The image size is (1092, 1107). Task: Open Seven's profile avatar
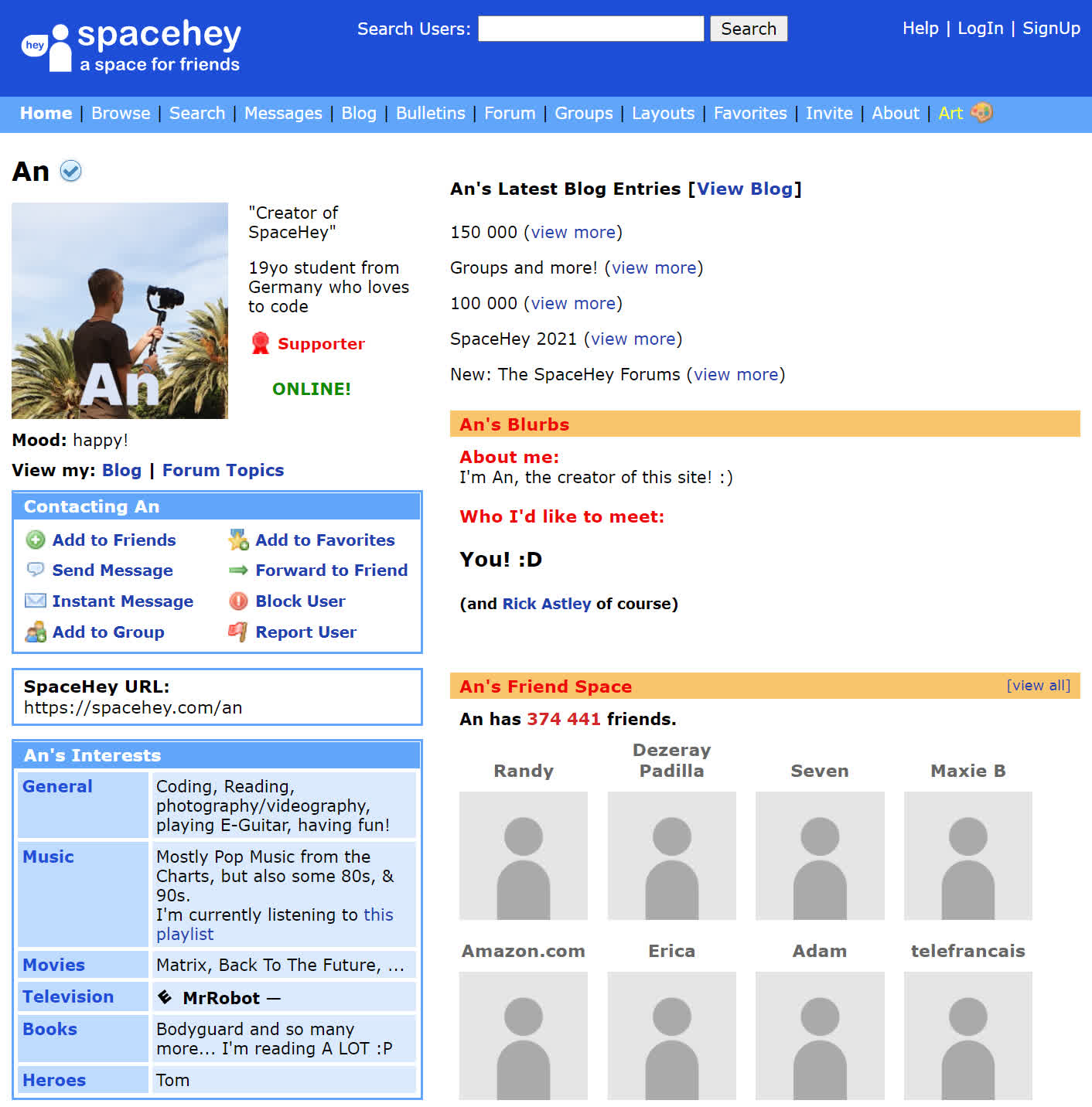[820, 856]
